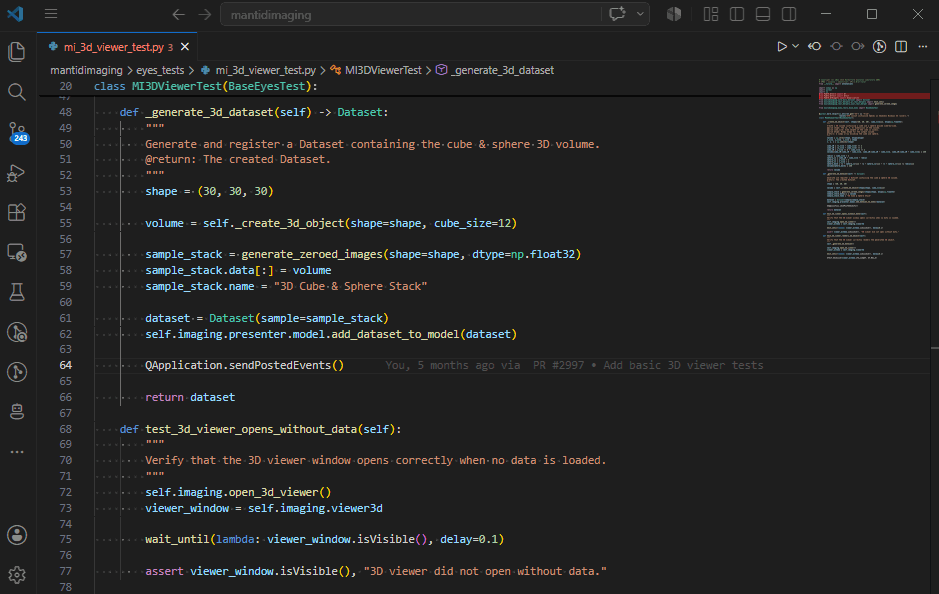Open the robot chat agent view
The height and width of the screenshot is (594, 939).
point(17,411)
